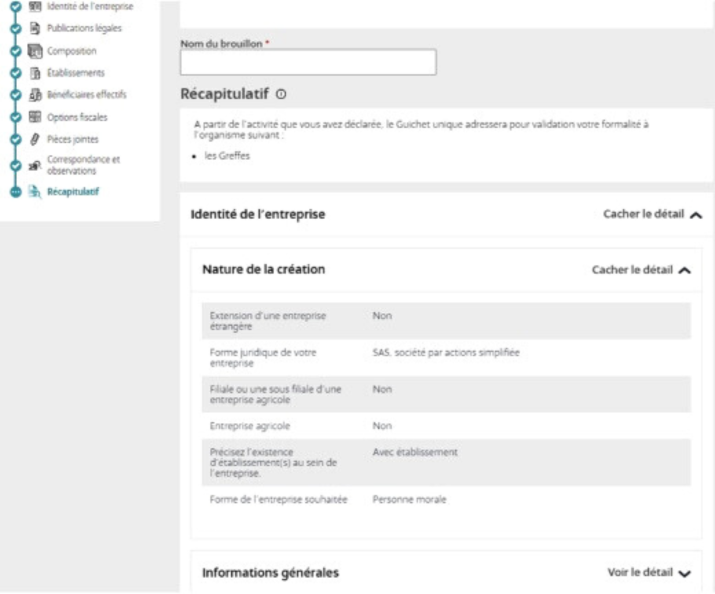Click the Options fiscales grid icon
The width and height of the screenshot is (715, 594).
35,117
